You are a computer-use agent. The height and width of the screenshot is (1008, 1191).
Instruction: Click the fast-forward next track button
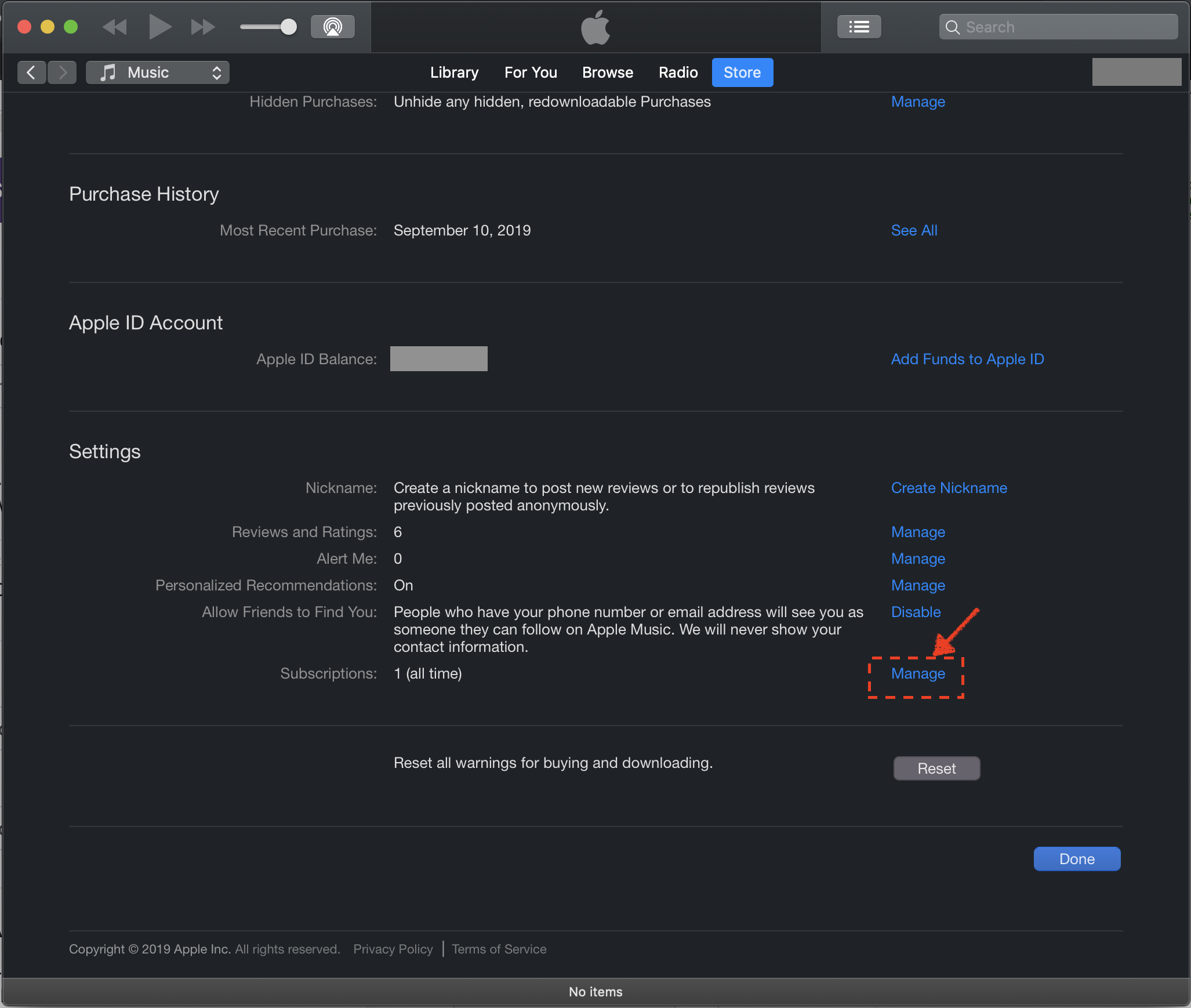point(202,27)
